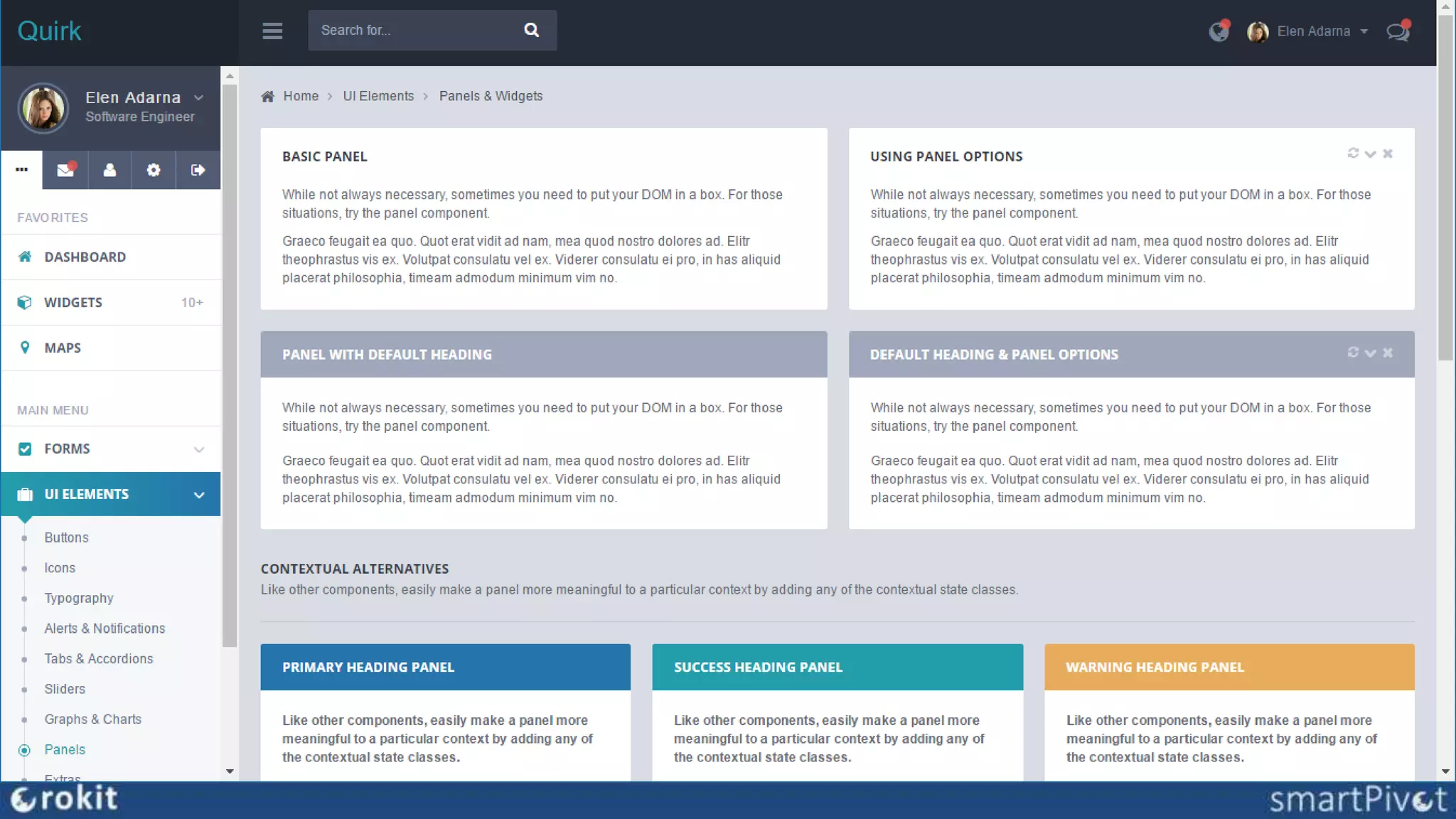The height and width of the screenshot is (819, 1456).
Task: Open the gear settings tab icon
Action: [x=154, y=170]
